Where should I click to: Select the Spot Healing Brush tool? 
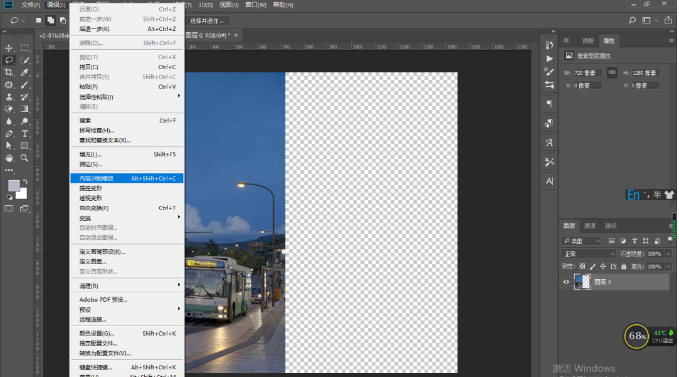pos(9,85)
